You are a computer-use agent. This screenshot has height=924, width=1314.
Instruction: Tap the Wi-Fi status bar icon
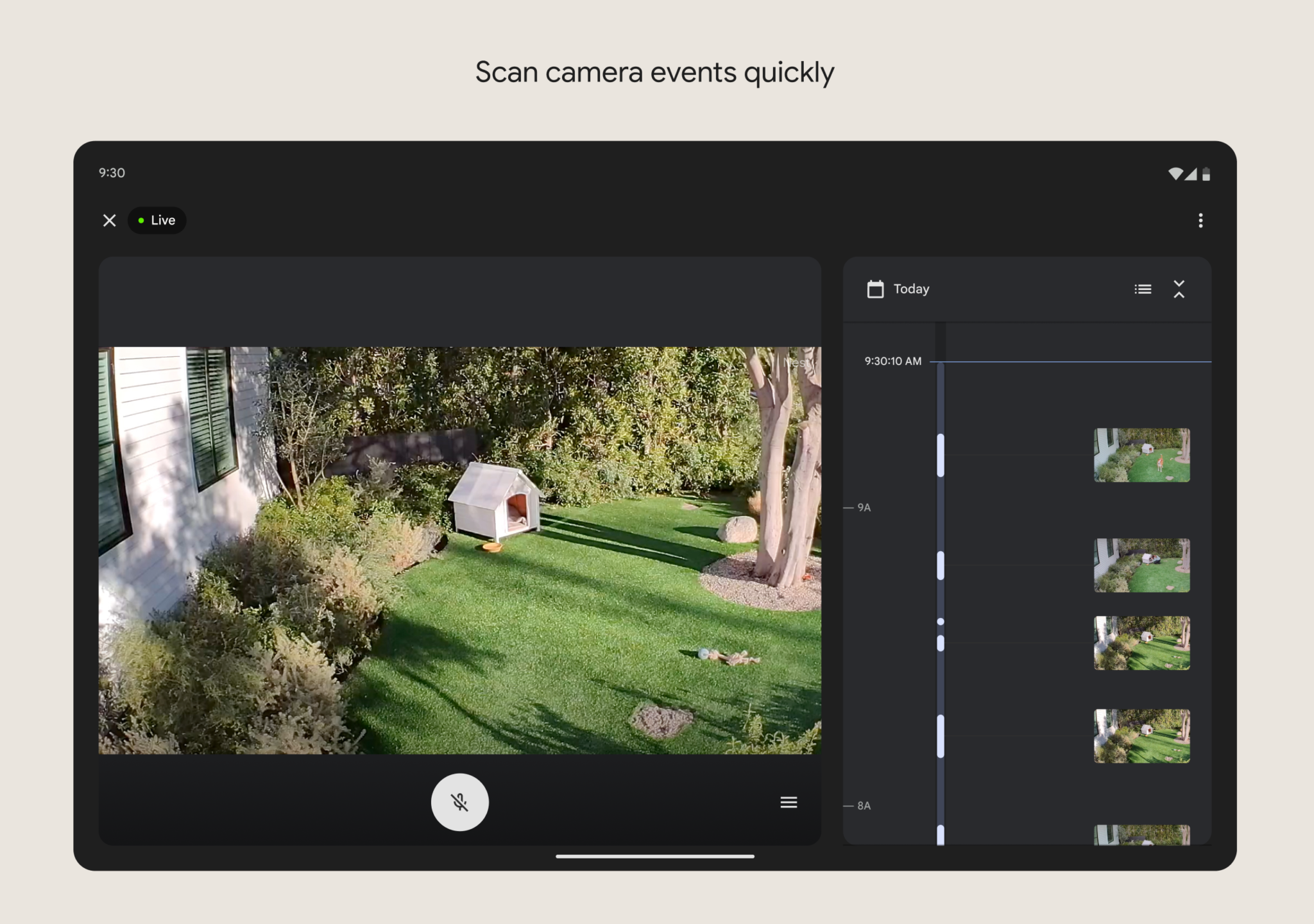point(1175,174)
